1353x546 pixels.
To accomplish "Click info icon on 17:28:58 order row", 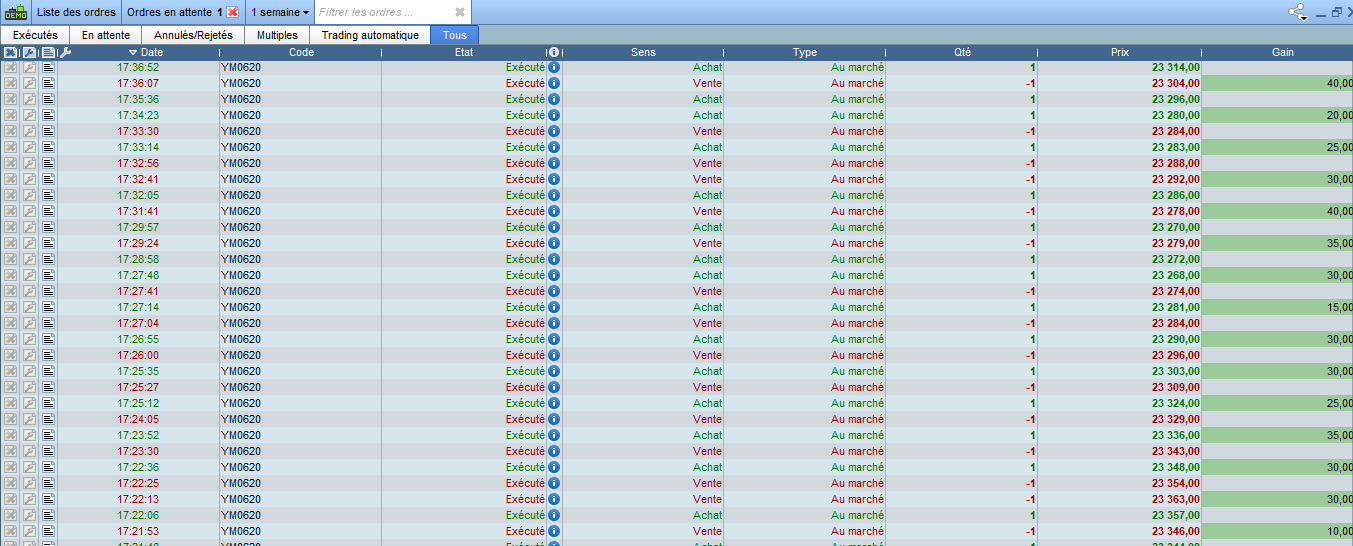I will click(x=554, y=259).
